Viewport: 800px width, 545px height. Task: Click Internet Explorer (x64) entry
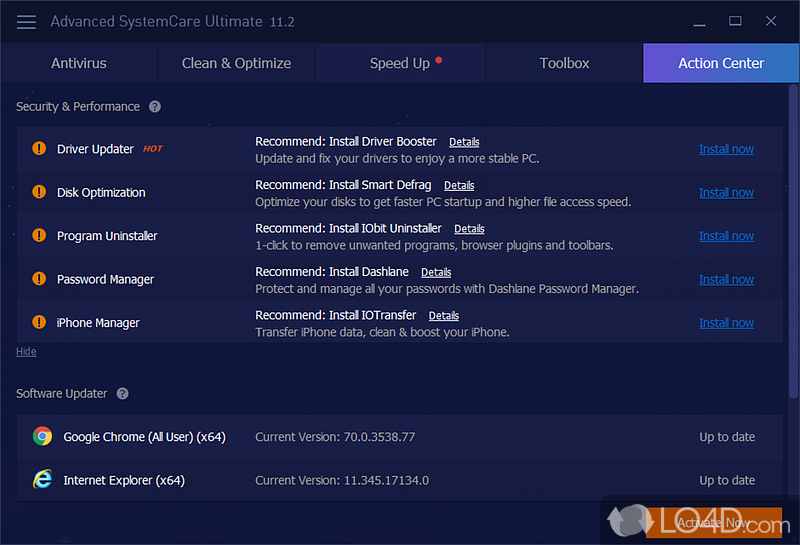pyautogui.click(x=124, y=480)
